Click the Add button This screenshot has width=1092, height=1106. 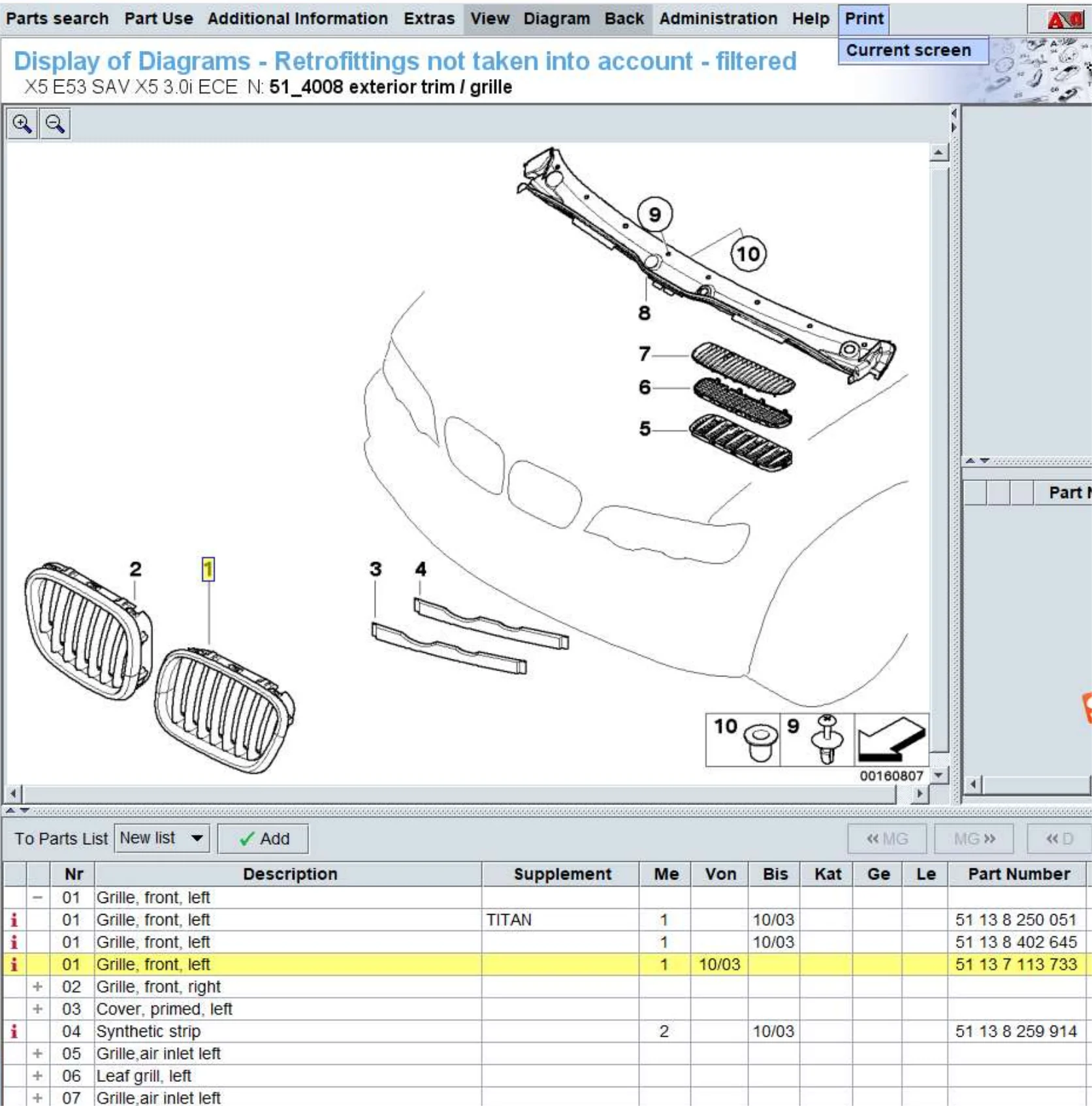click(x=263, y=838)
